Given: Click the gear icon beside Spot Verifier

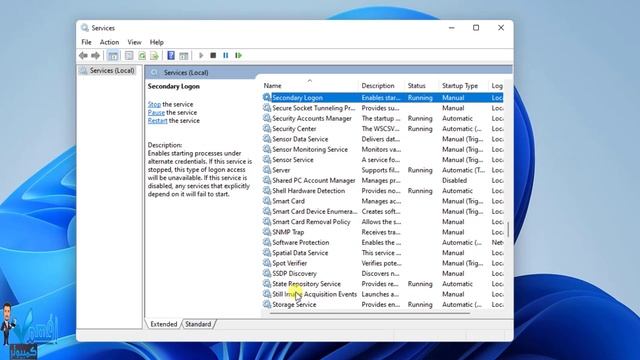Looking at the screenshot, I should click(267, 263).
